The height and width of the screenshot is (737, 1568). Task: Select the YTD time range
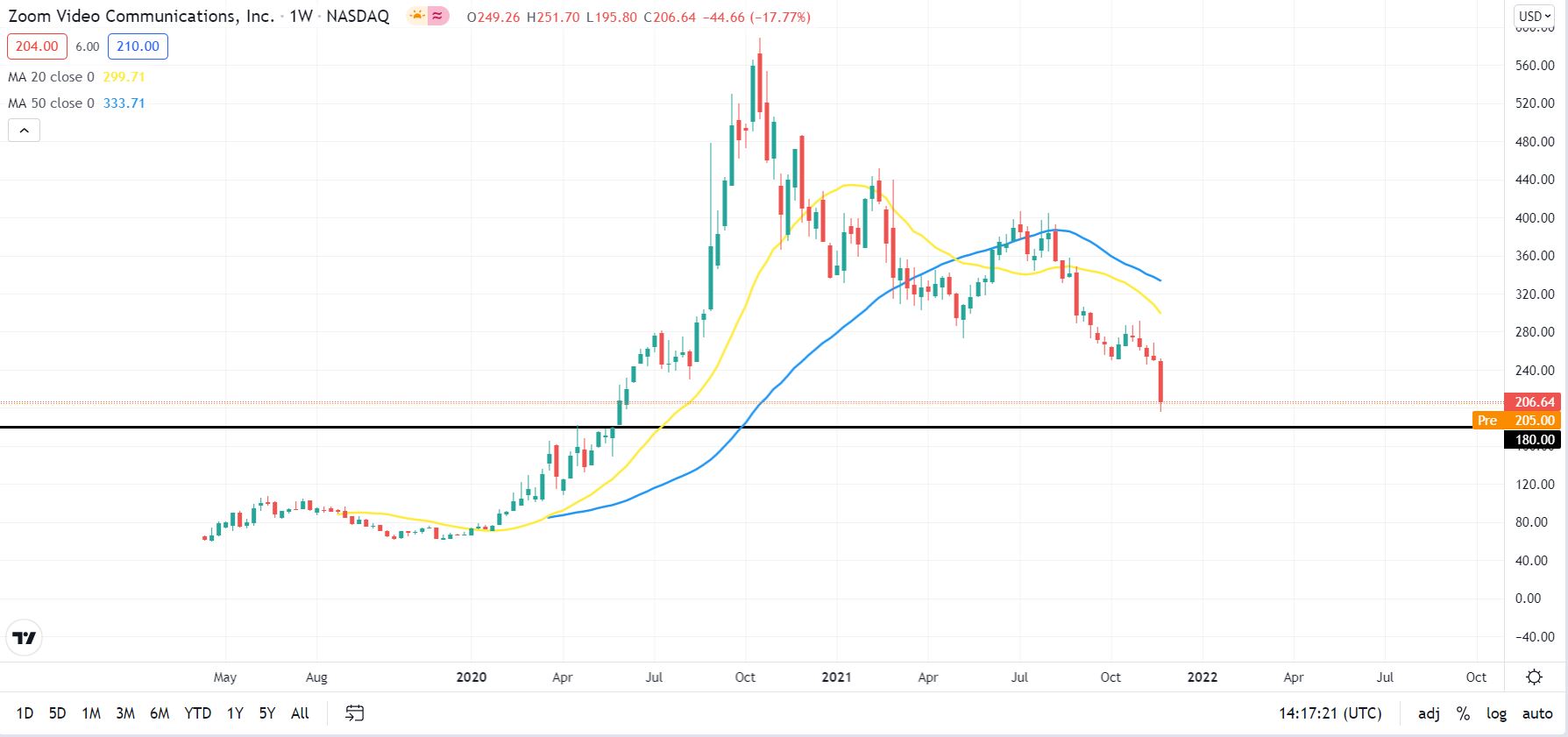coord(198,713)
